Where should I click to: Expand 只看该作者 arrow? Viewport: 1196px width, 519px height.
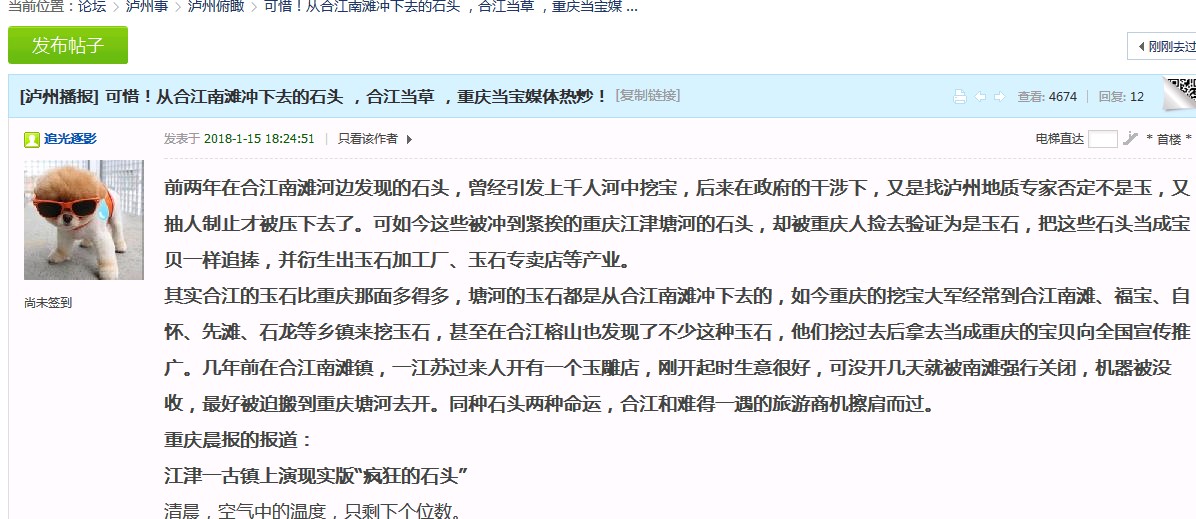[x=409, y=139]
